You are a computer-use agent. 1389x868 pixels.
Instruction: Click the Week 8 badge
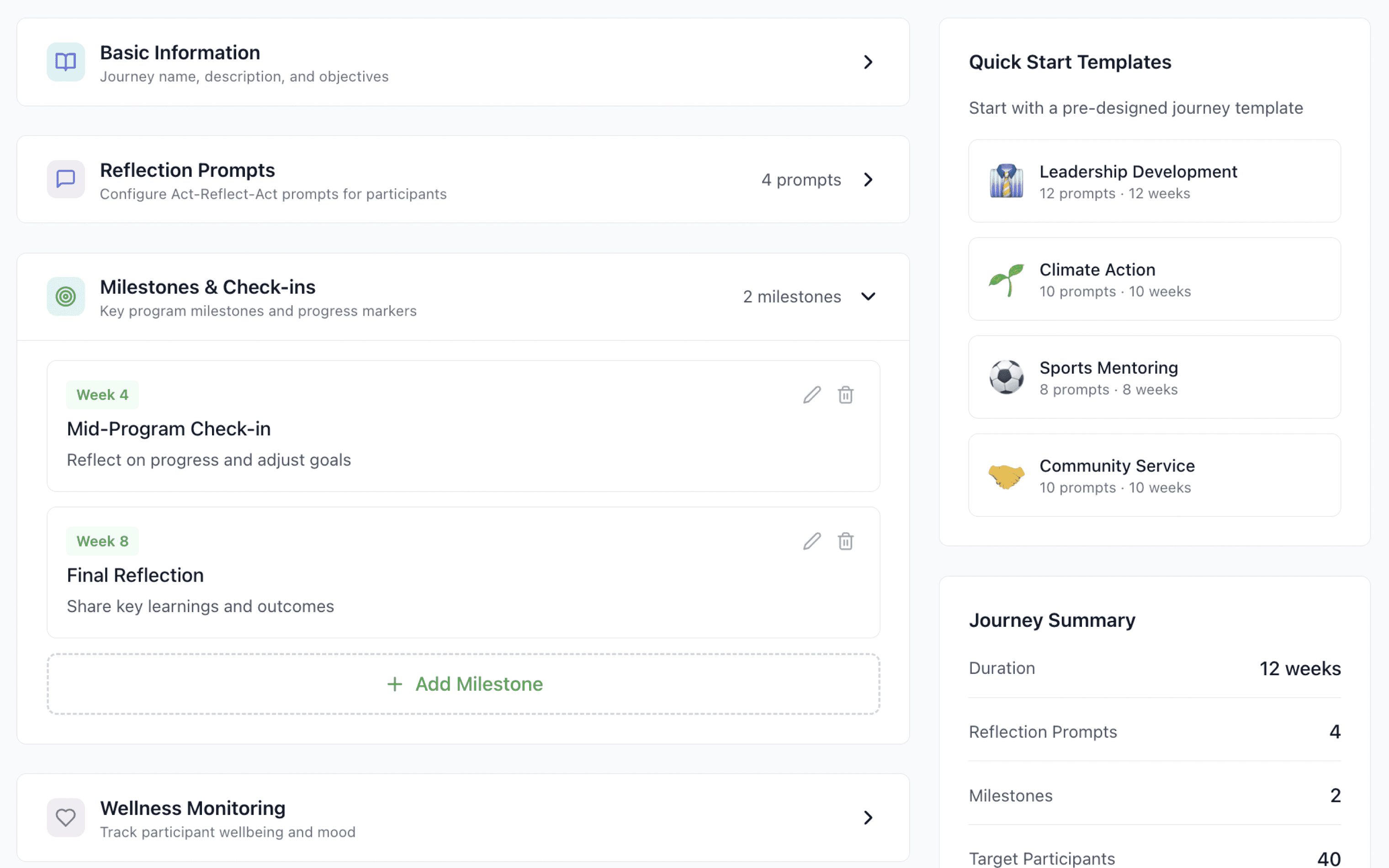102,541
